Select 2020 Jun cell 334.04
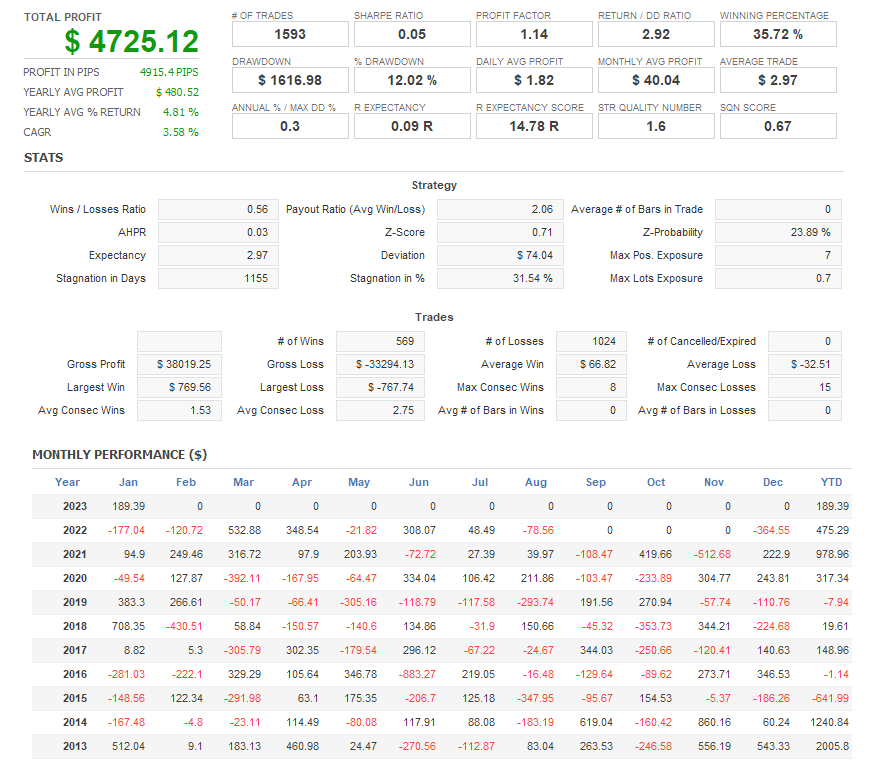This screenshot has width=881, height=774. tap(419, 579)
